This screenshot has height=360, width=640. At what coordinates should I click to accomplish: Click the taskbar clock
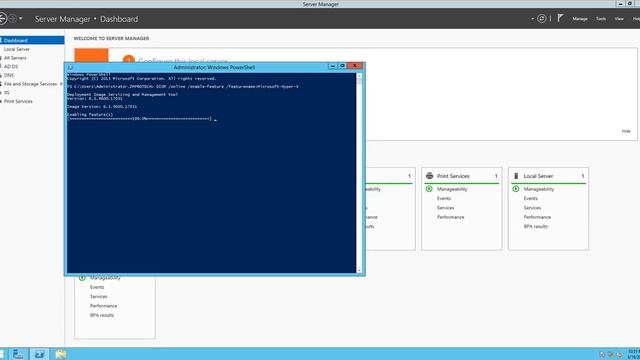click(x=634, y=354)
